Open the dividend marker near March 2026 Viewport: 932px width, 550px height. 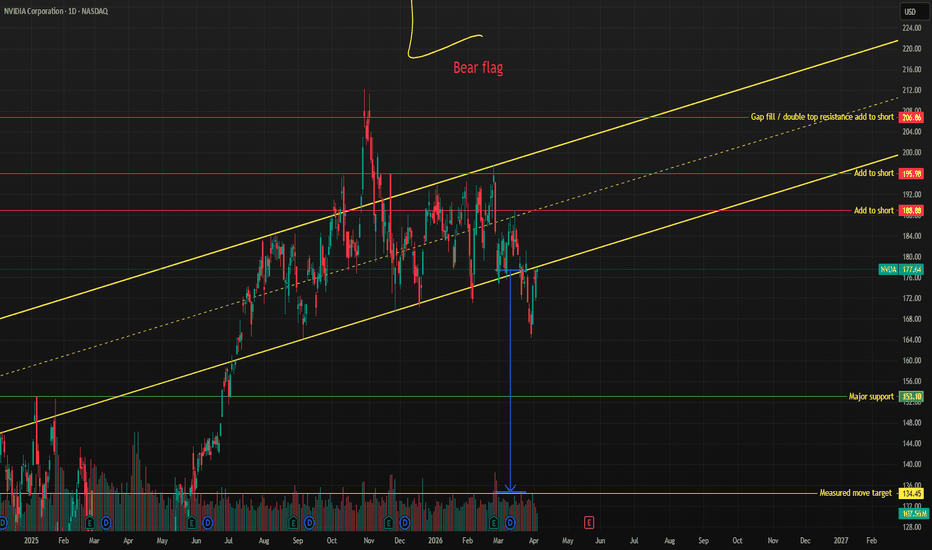[510, 523]
